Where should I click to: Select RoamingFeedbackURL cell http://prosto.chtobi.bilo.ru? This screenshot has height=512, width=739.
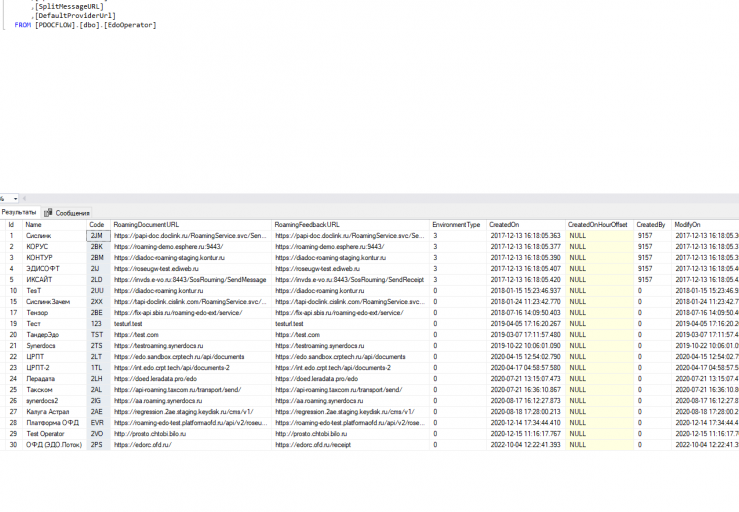(x=351, y=434)
